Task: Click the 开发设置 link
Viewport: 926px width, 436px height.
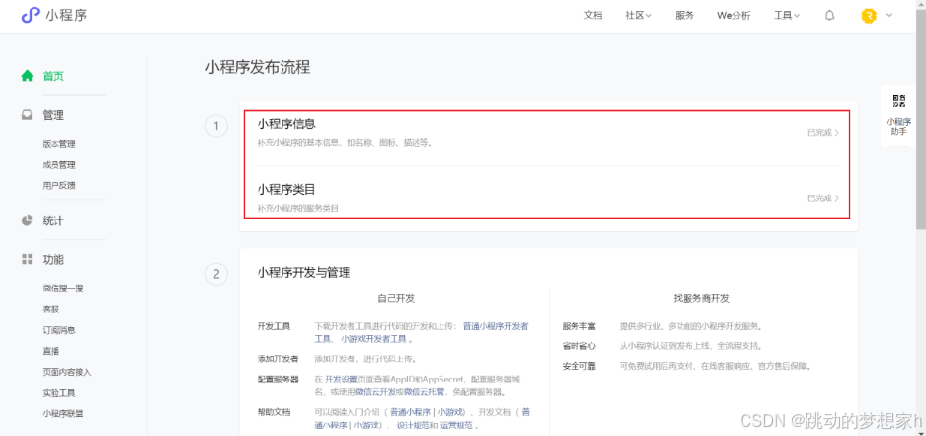Action: pyautogui.click(x=341, y=379)
